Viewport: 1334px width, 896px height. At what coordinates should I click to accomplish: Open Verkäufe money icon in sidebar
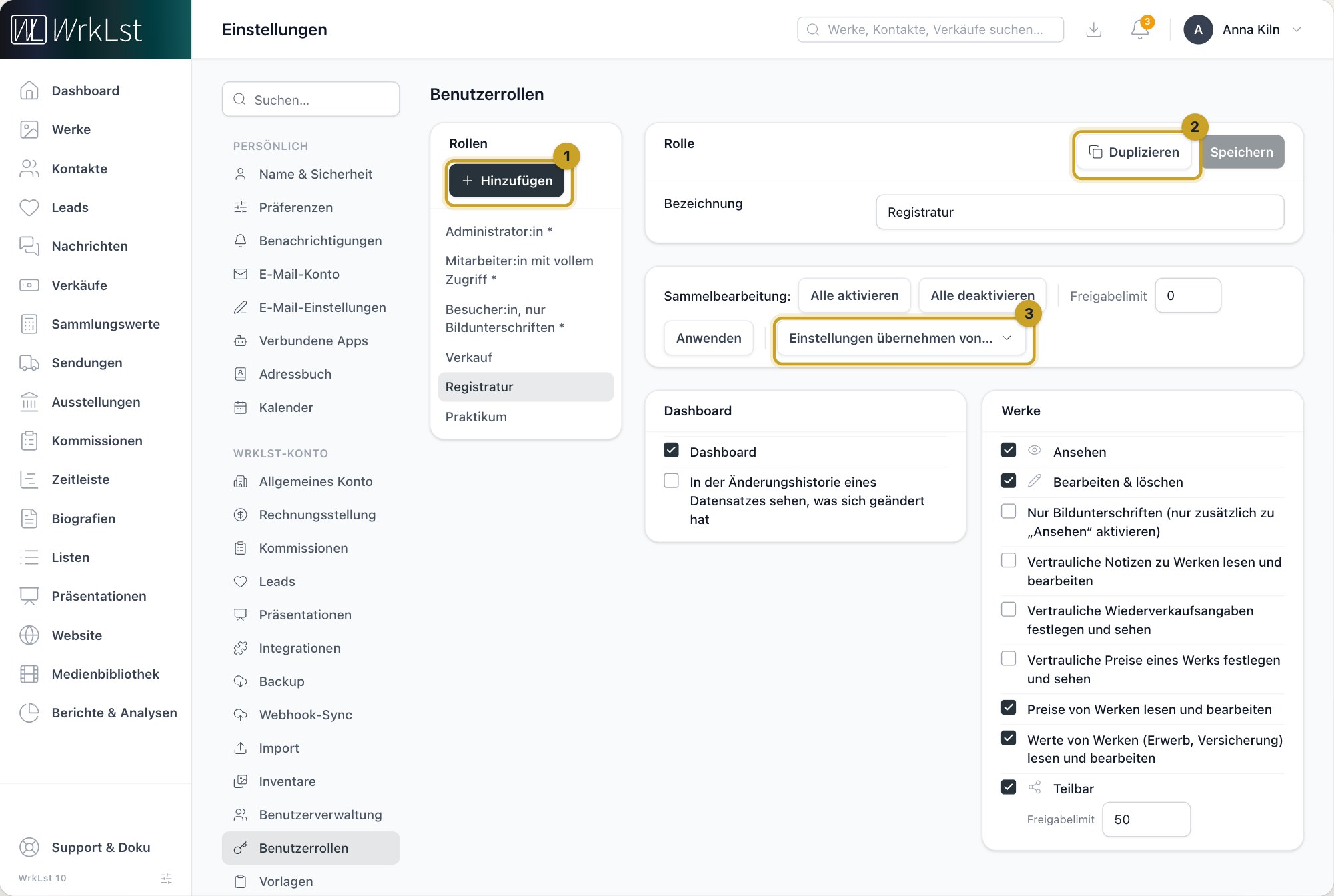click(x=29, y=285)
